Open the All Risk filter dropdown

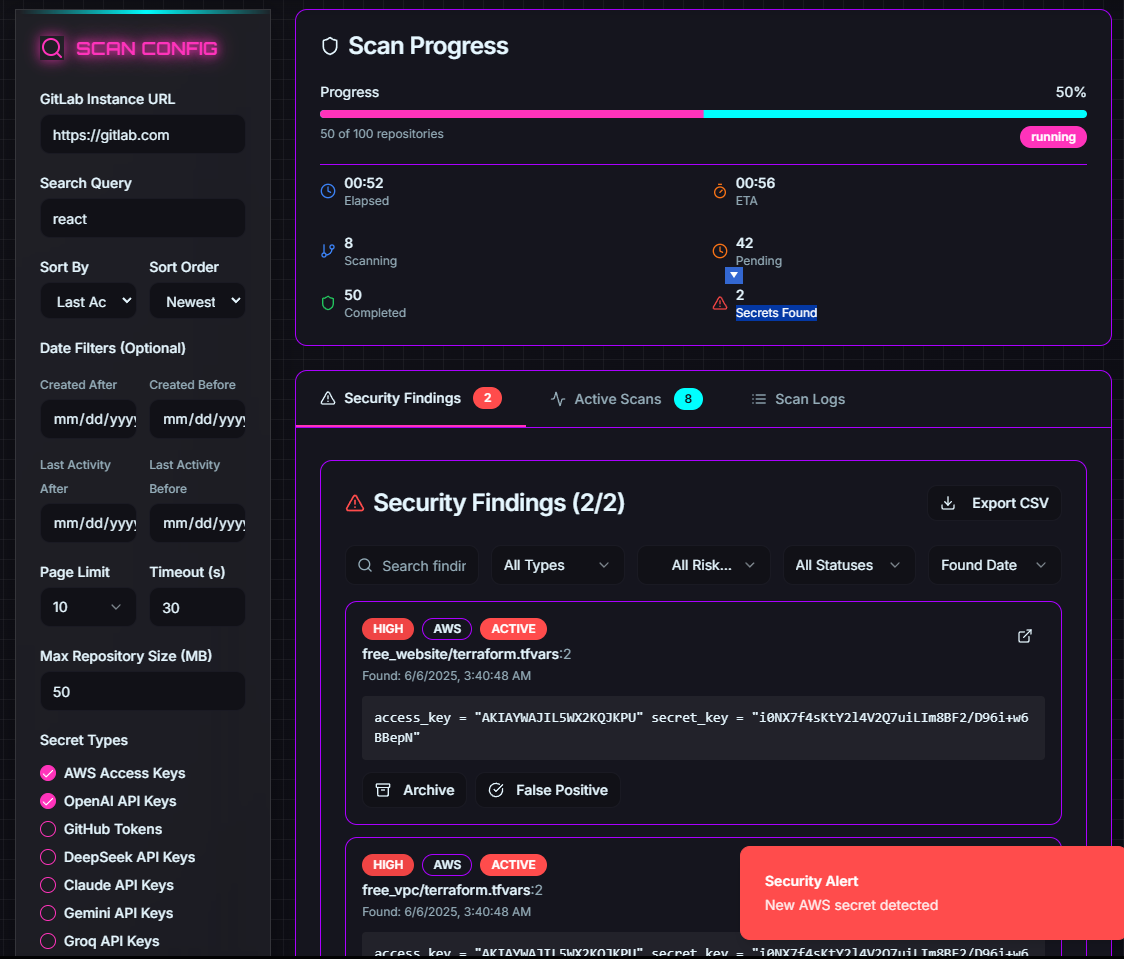[x=703, y=565]
